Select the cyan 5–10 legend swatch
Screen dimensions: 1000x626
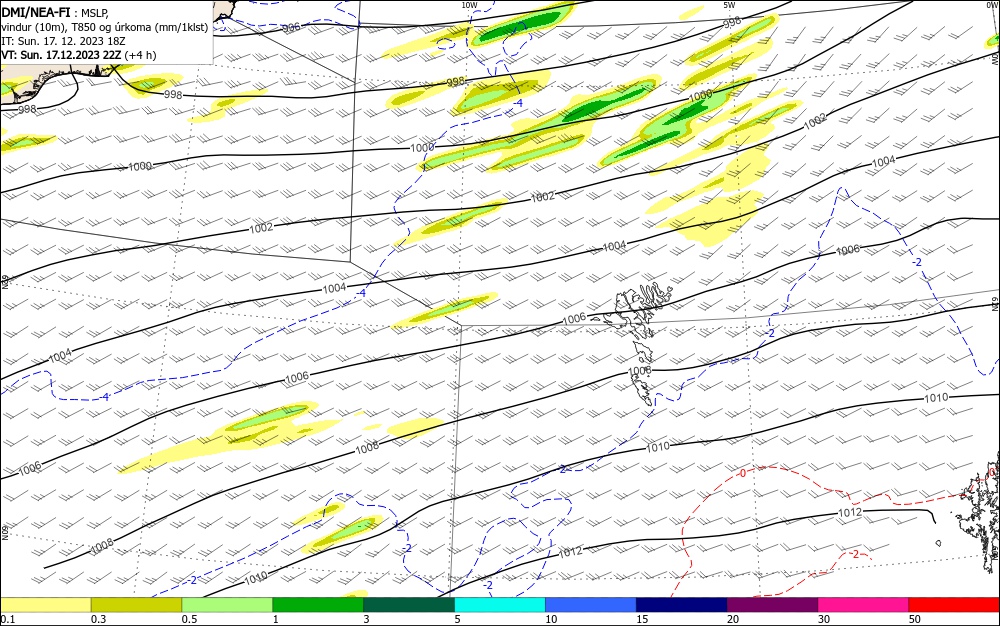(499, 605)
